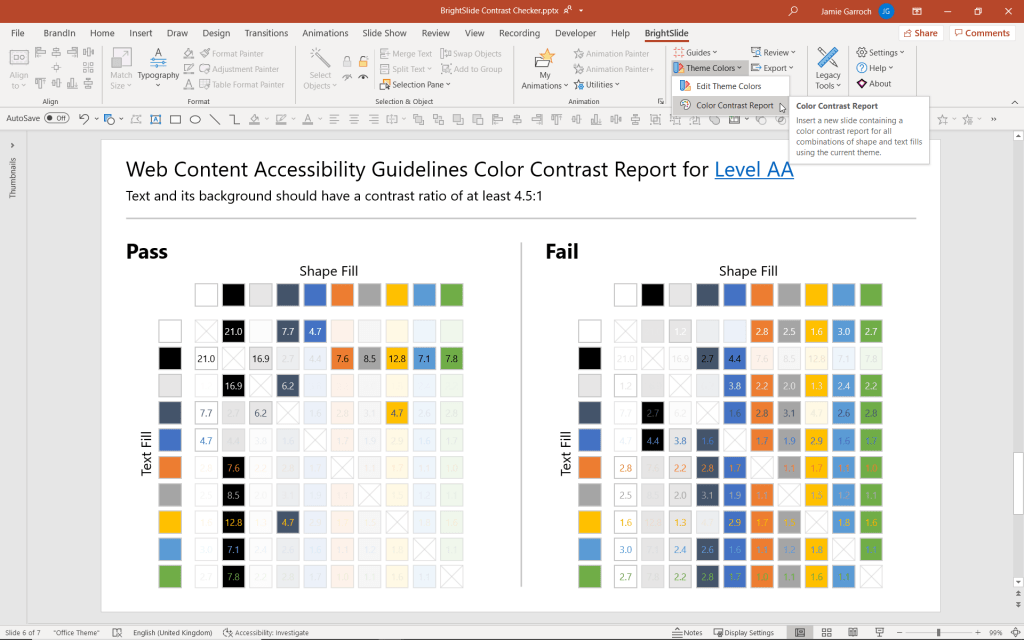Run the Accessibility checker from the status bar
This screenshot has width=1024, height=640.
pyautogui.click(x=265, y=632)
